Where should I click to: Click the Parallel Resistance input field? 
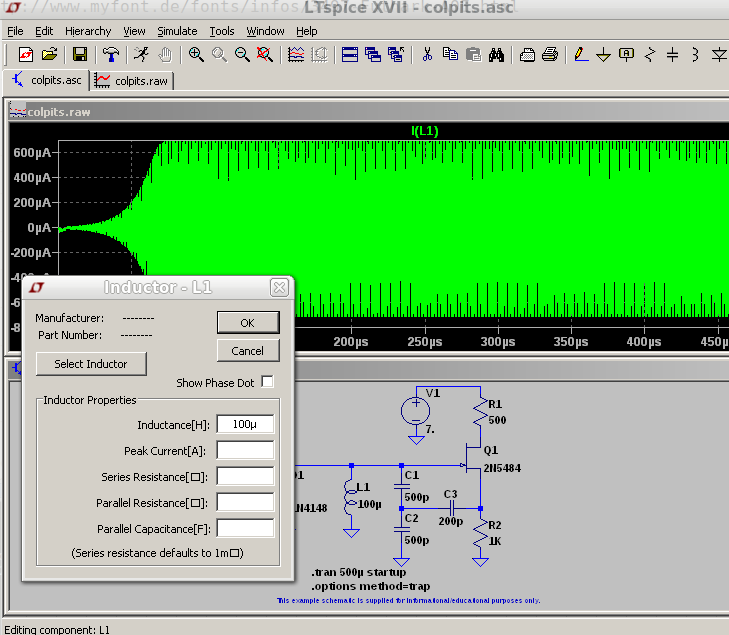(x=245, y=502)
